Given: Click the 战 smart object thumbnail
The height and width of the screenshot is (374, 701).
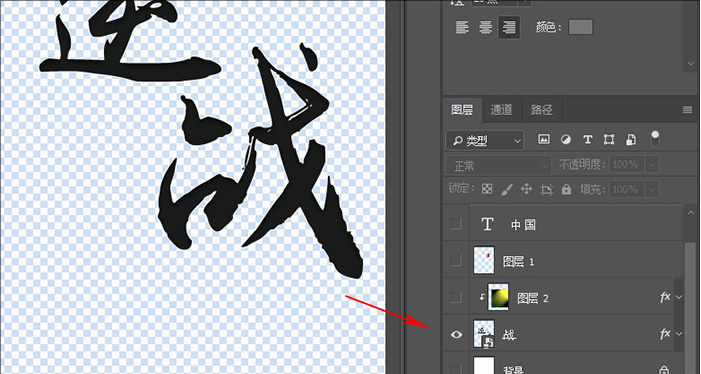Looking at the screenshot, I should click(x=484, y=334).
